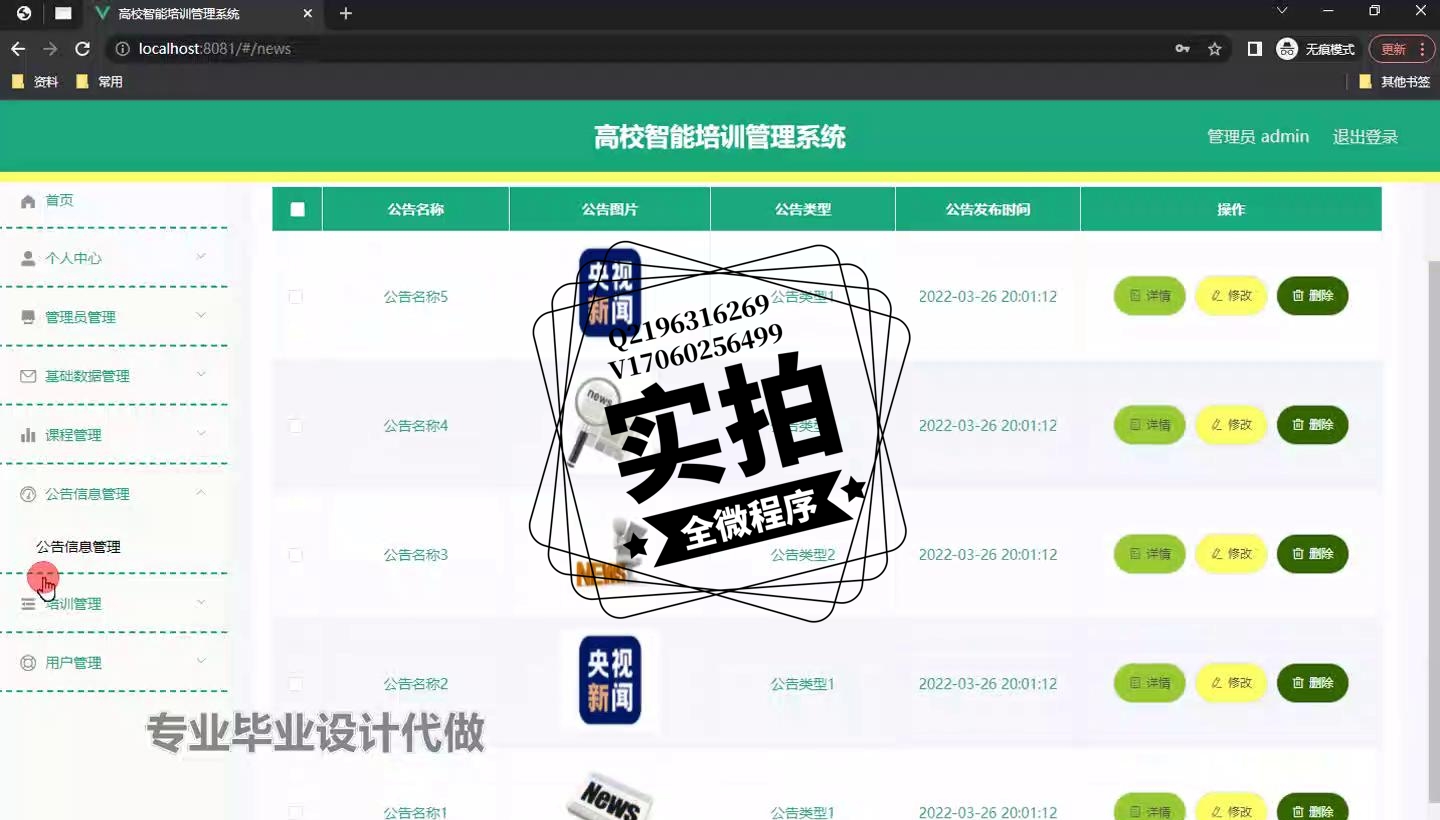Click 修改 button for 公告名称2
This screenshot has width=1440, height=820.
[x=1231, y=683]
